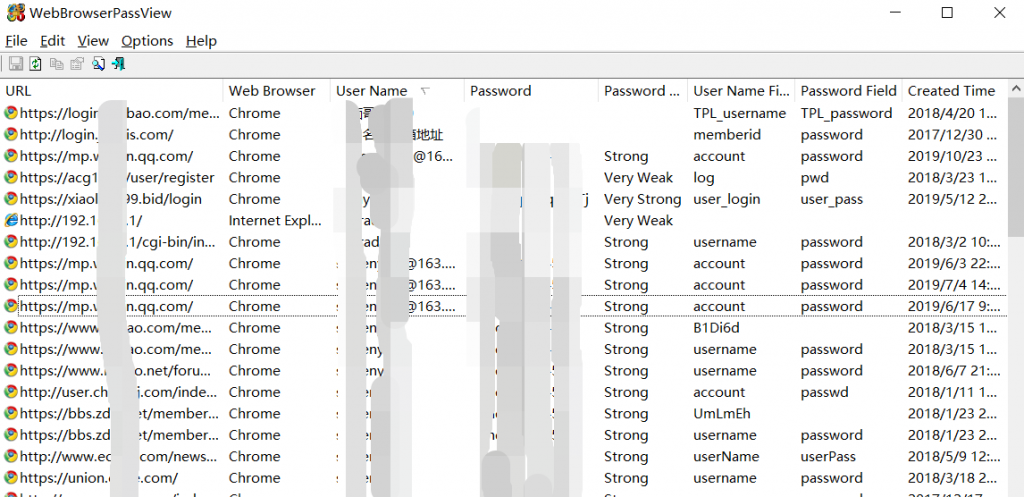Sort by the URL column header
This screenshot has height=497, width=1024.
click(x=112, y=91)
